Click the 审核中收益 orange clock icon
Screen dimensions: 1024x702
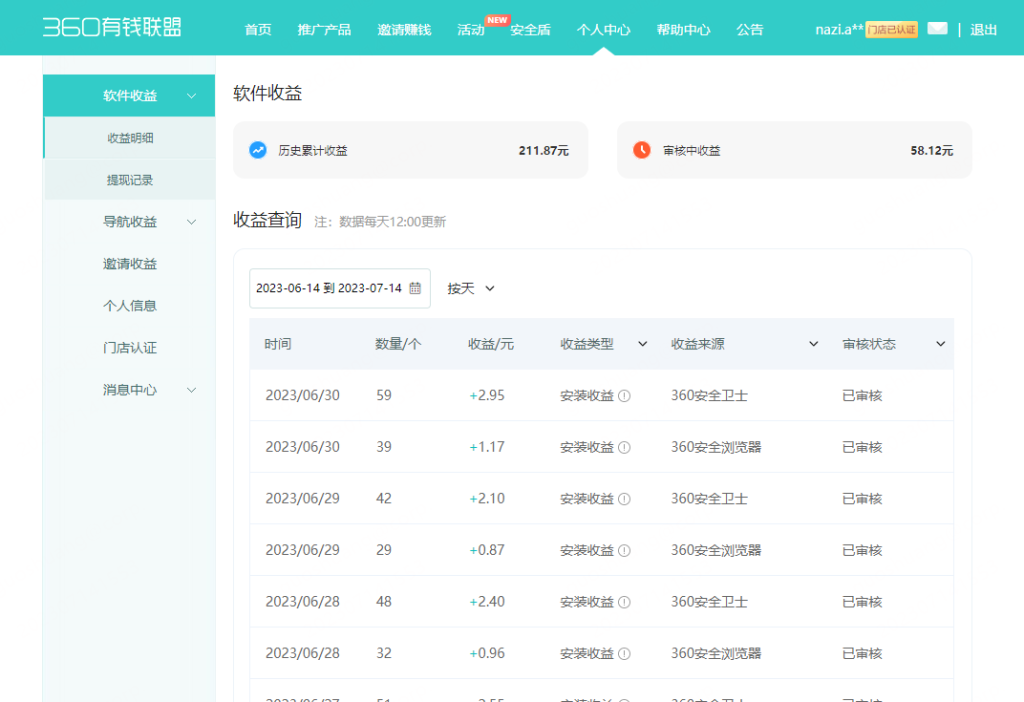pyautogui.click(x=642, y=150)
